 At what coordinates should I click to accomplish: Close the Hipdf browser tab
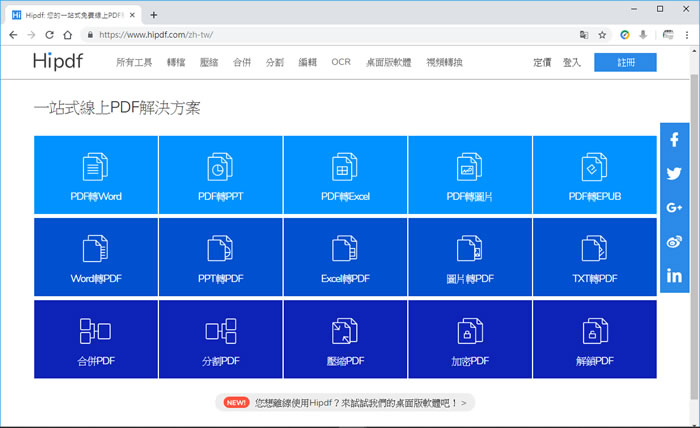(132, 15)
